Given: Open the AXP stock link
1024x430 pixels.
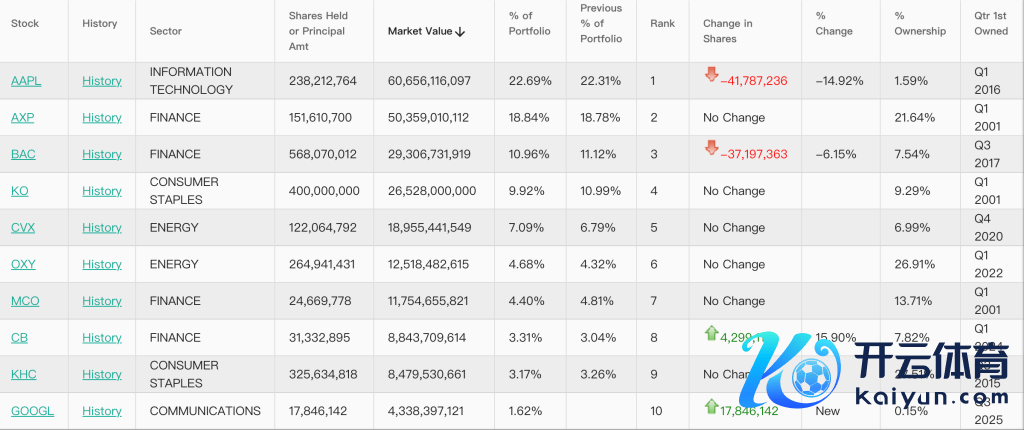Looking at the screenshot, I should coord(22,118).
